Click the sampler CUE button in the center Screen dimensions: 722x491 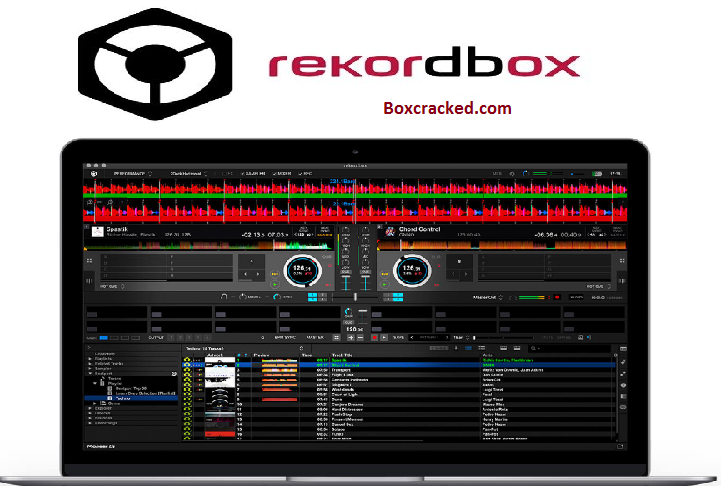(349, 321)
